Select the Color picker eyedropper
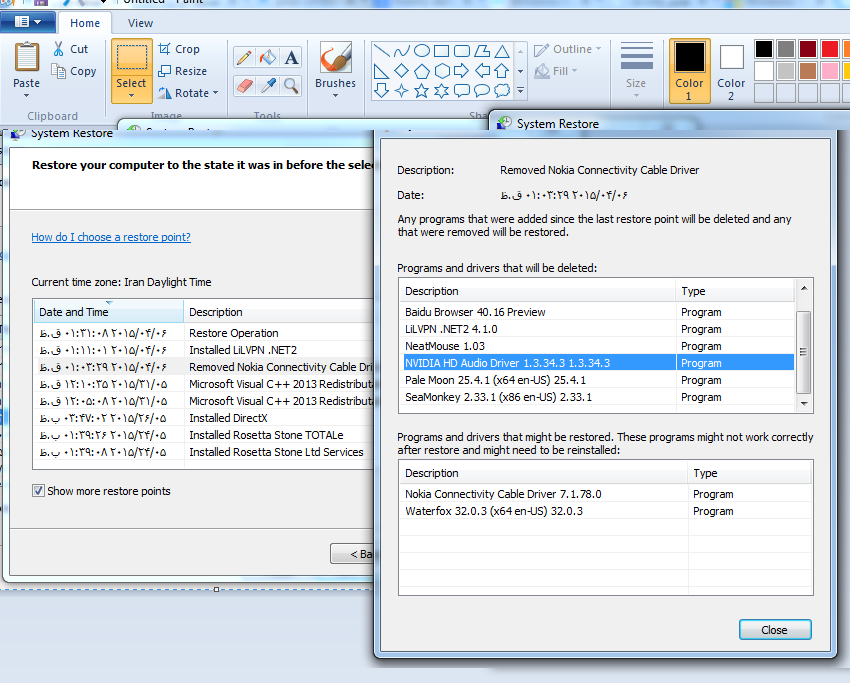Screen dimensions: 850x683 click(x=268, y=86)
